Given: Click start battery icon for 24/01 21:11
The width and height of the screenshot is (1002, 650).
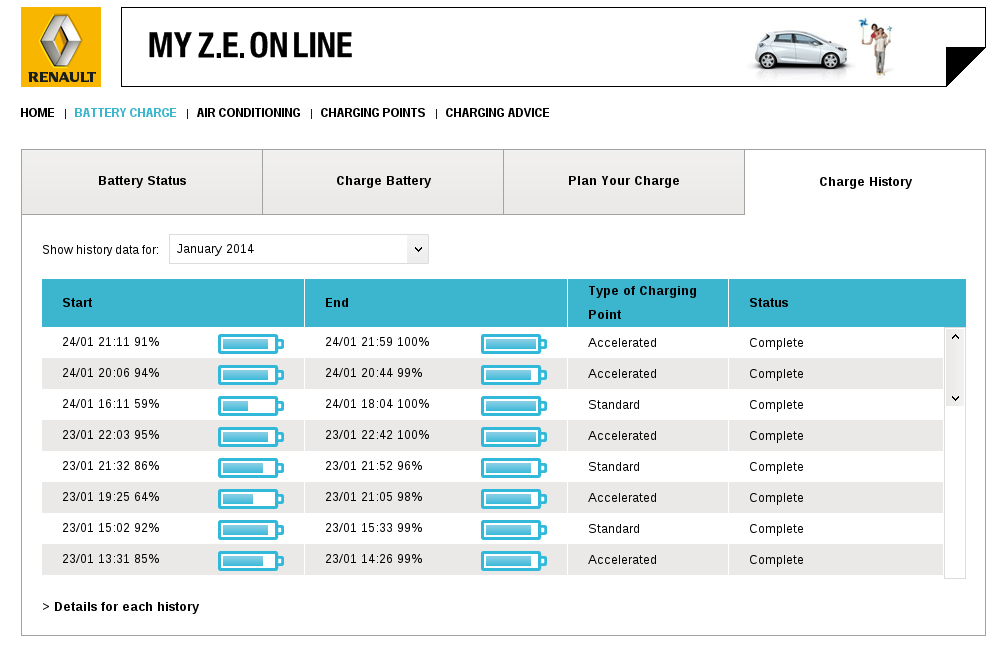Looking at the screenshot, I should [x=250, y=344].
